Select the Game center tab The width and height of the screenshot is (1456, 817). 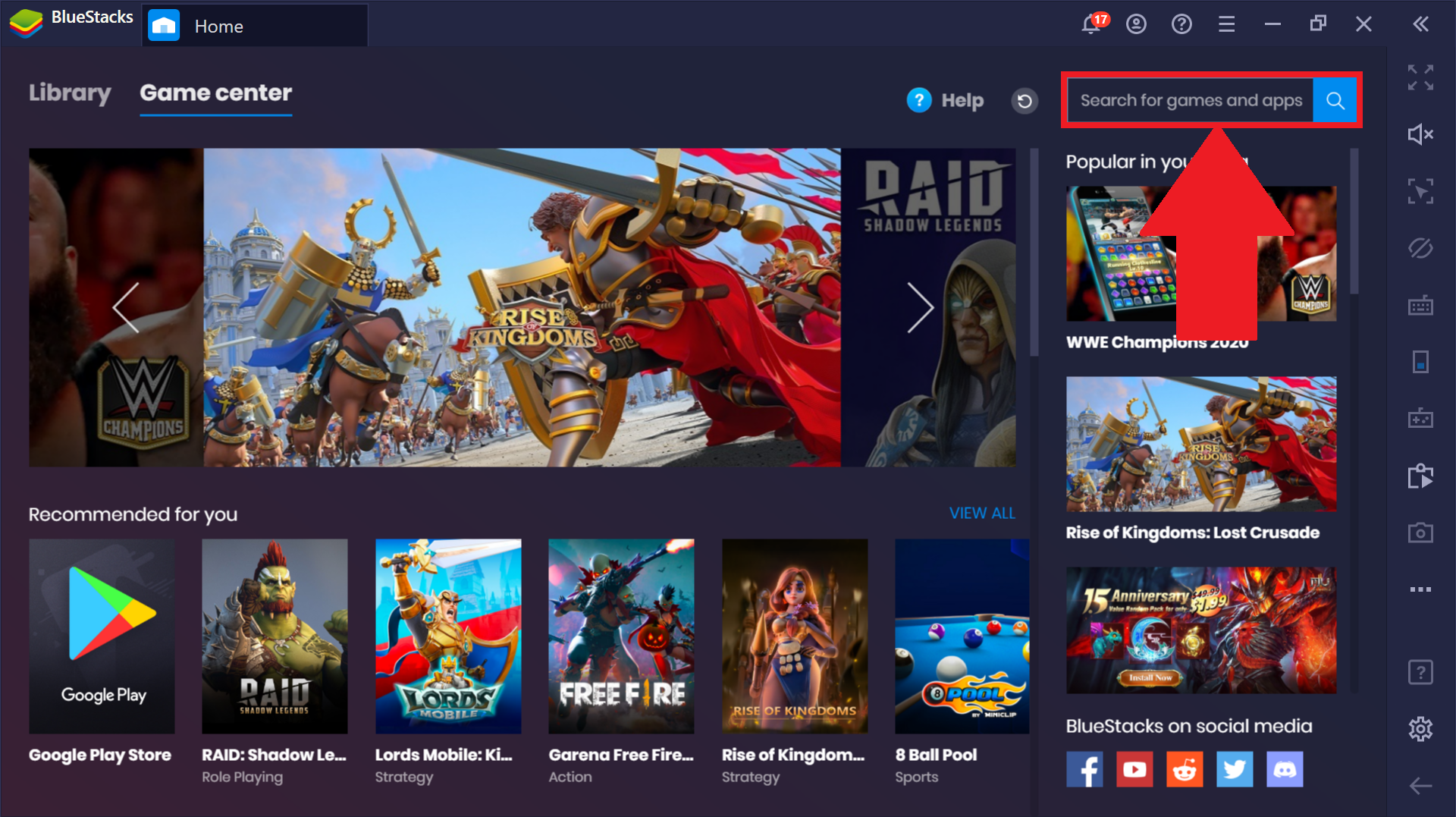coord(216,93)
